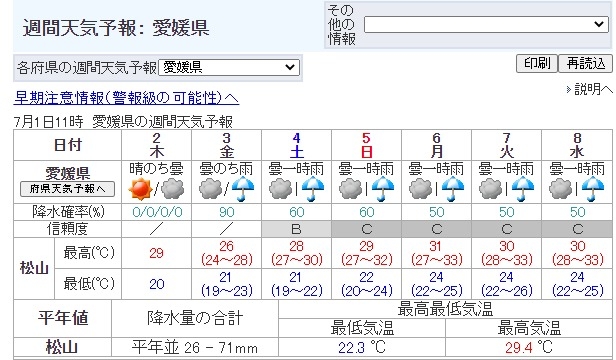Open the 早期注意情報(警報級の可能性)へ link
This screenshot has width=616, height=360.
point(126,98)
